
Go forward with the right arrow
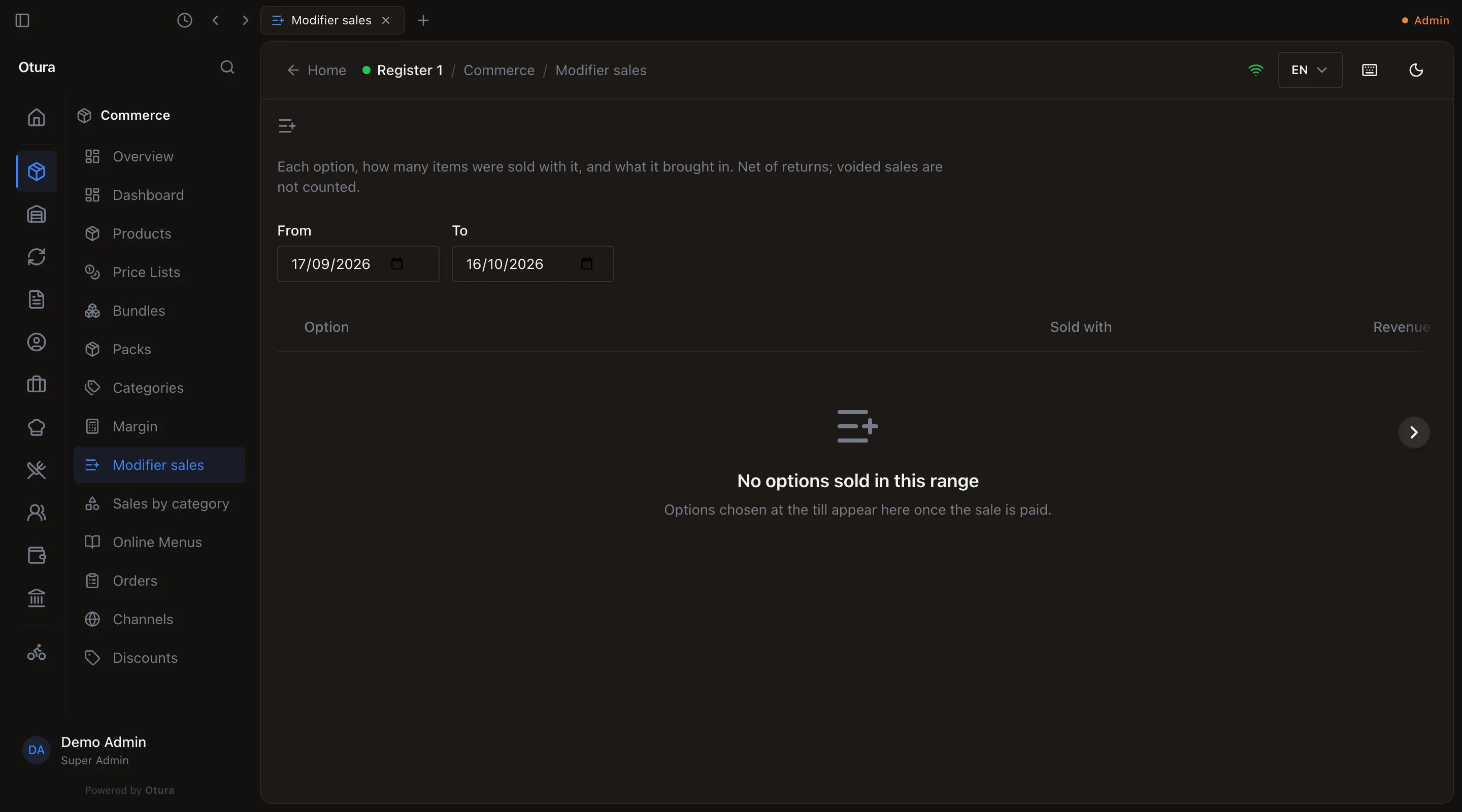[245, 20]
